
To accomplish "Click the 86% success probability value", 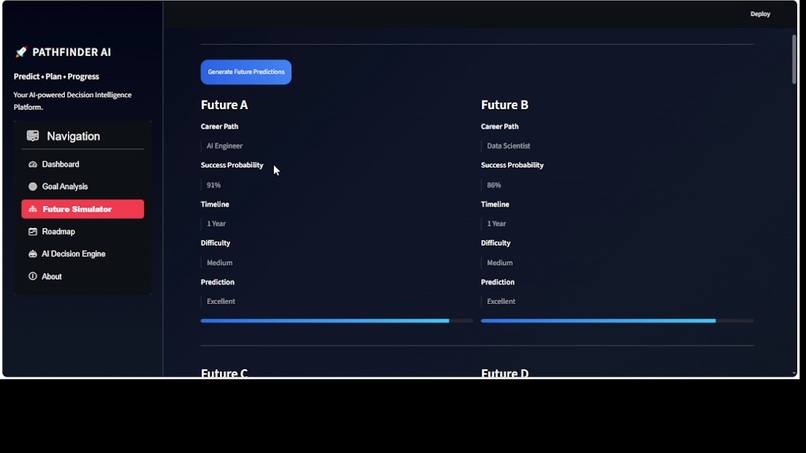I will [493, 185].
